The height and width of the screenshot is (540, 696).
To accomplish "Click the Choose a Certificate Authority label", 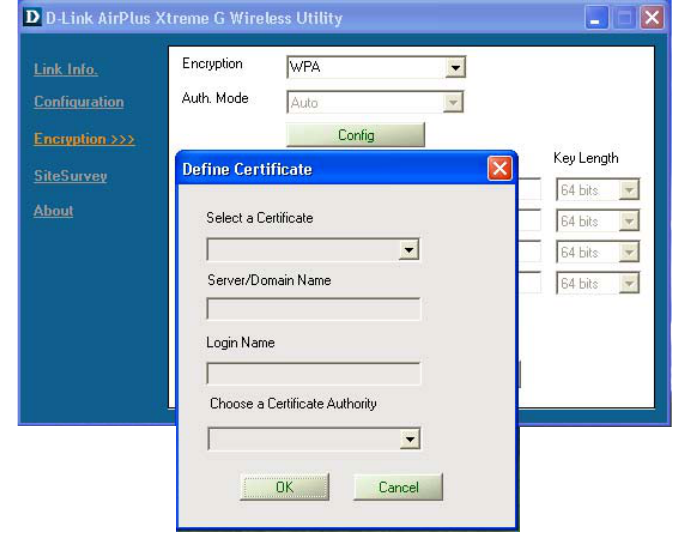I will [x=293, y=403].
